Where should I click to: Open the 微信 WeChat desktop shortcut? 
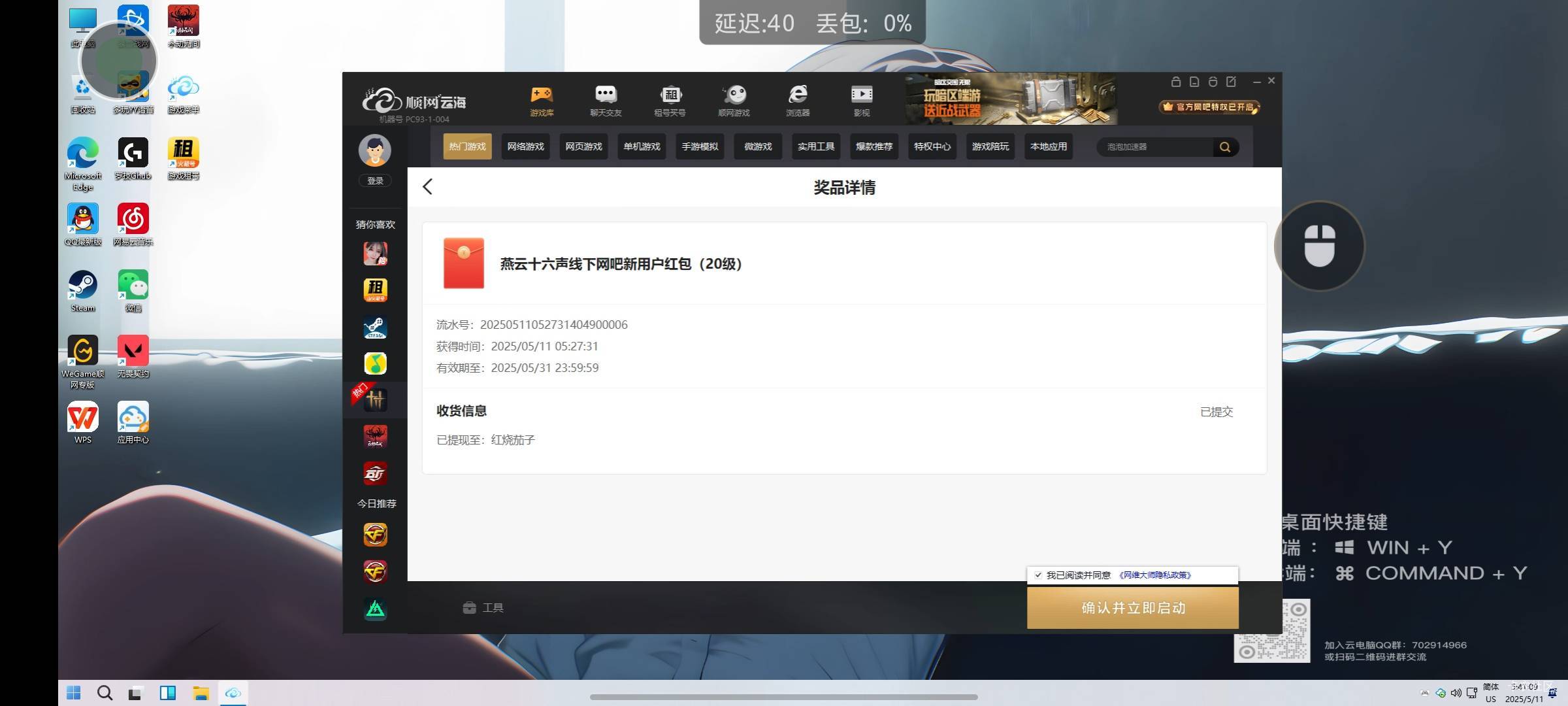133,291
